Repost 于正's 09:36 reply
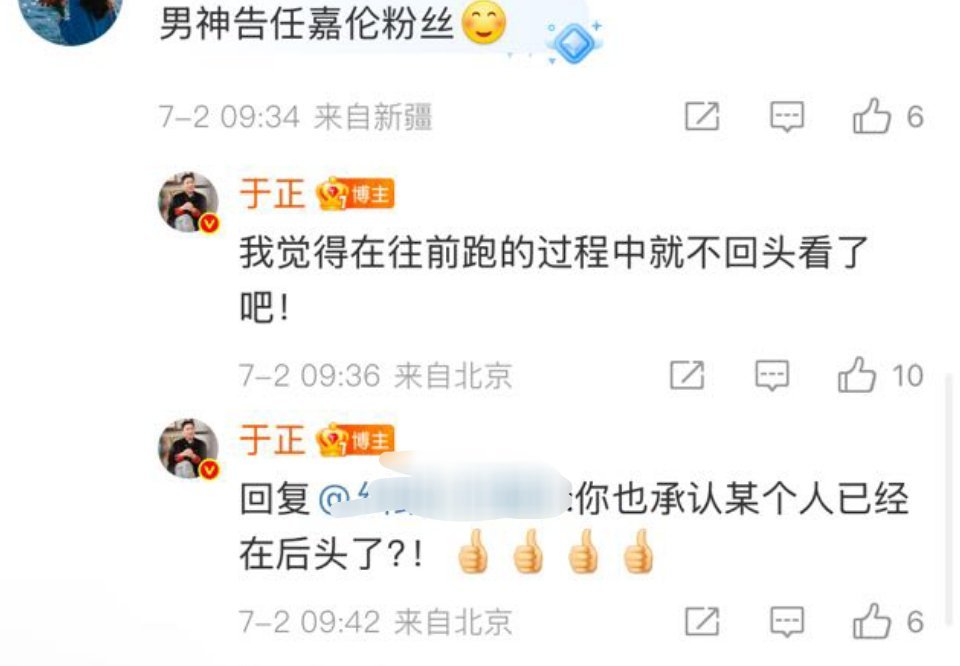 coord(687,375)
